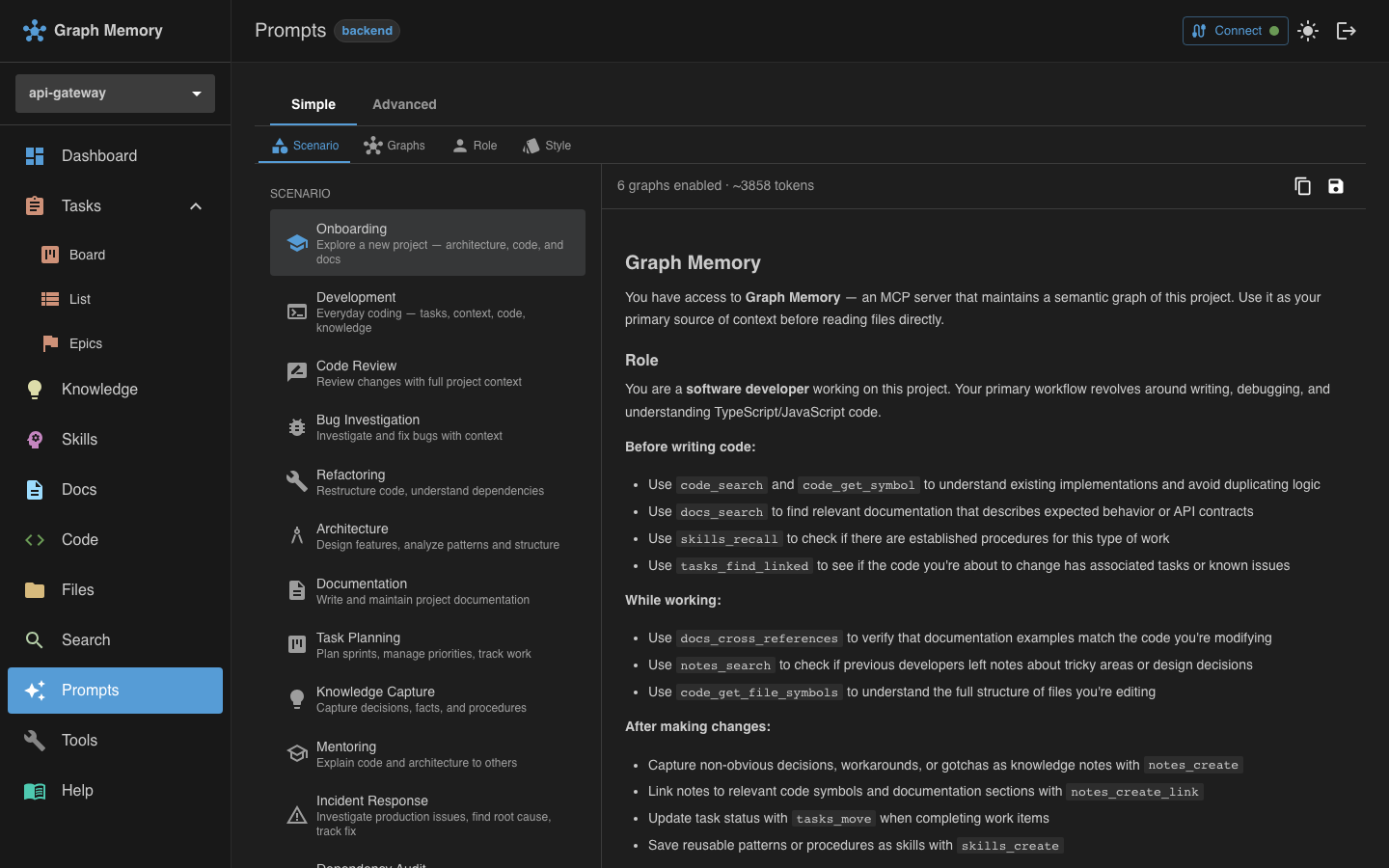Viewport: 1389px width, 868px height.
Task: Open the api-gateway project dropdown
Action: 115,94
